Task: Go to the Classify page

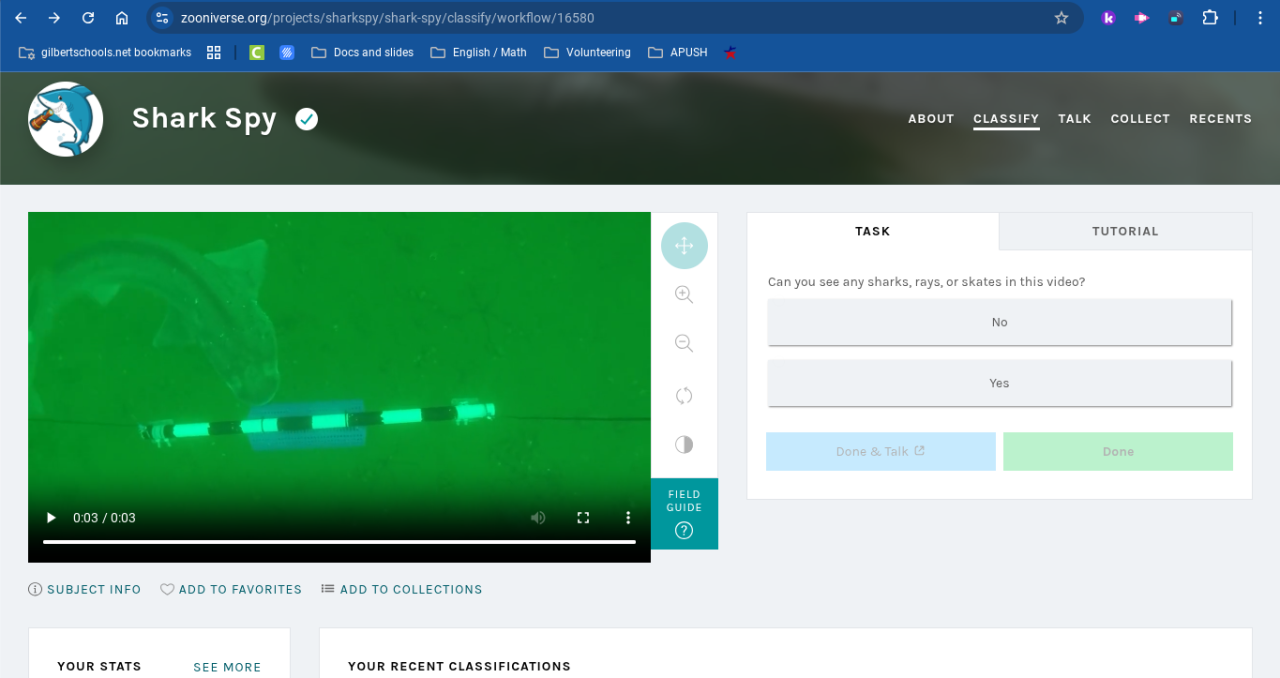Action: pyautogui.click(x=1006, y=119)
